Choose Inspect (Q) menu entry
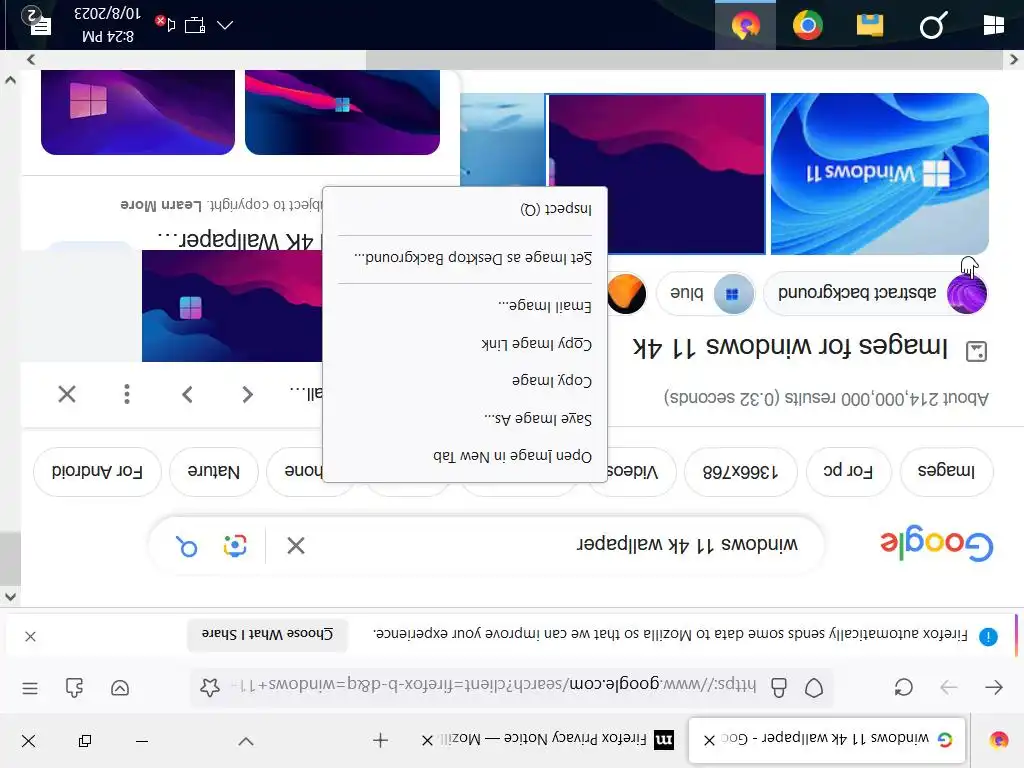 pyautogui.click(x=465, y=209)
